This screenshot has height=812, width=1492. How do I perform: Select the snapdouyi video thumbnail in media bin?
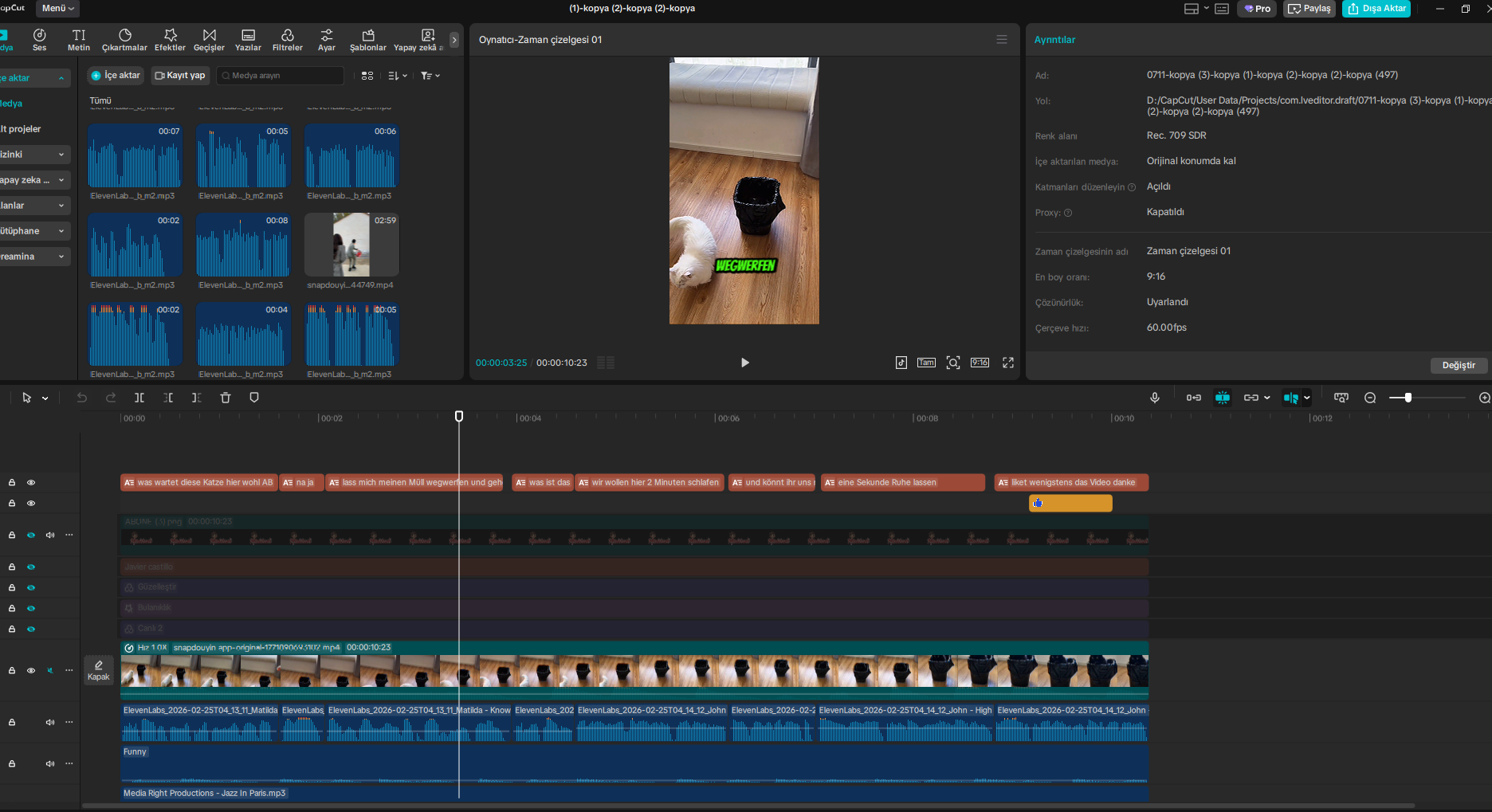[x=351, y=245]
